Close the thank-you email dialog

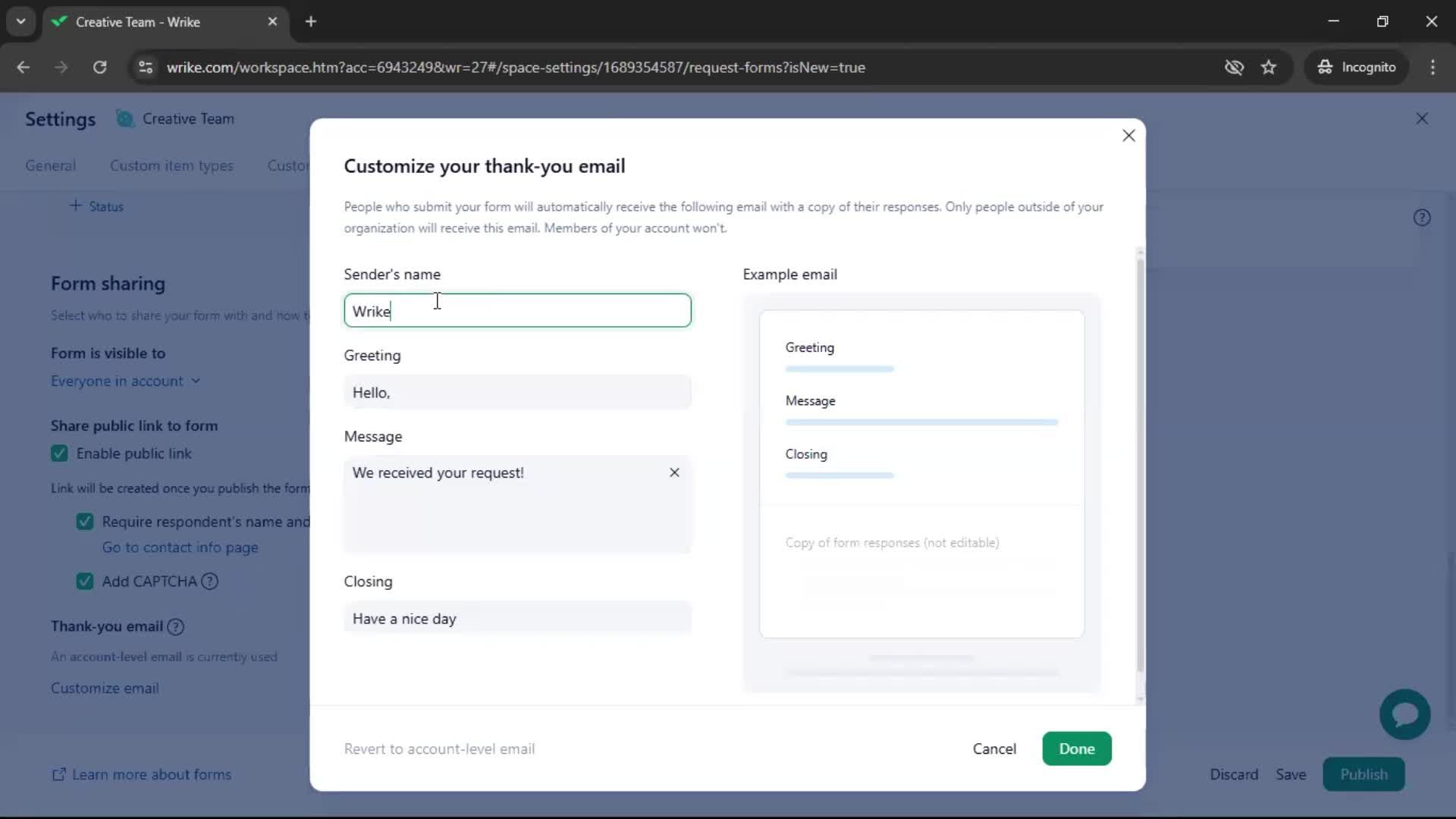[1128, 136]
